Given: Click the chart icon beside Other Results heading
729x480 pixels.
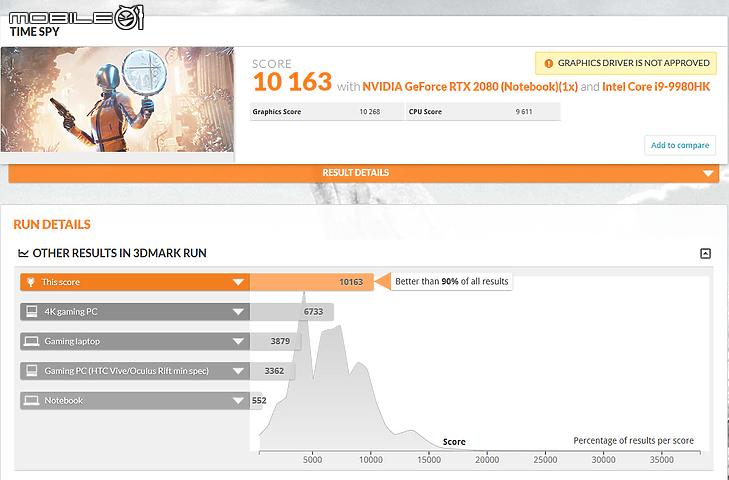Looking at the screenshot, I should click(x=23, y=253).
